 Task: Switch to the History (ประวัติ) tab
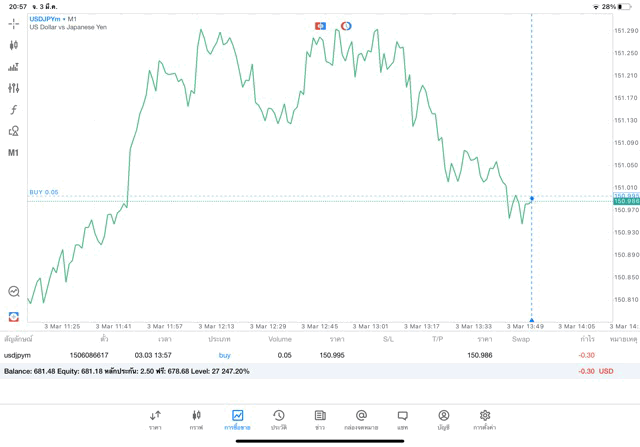coord(278,419)
